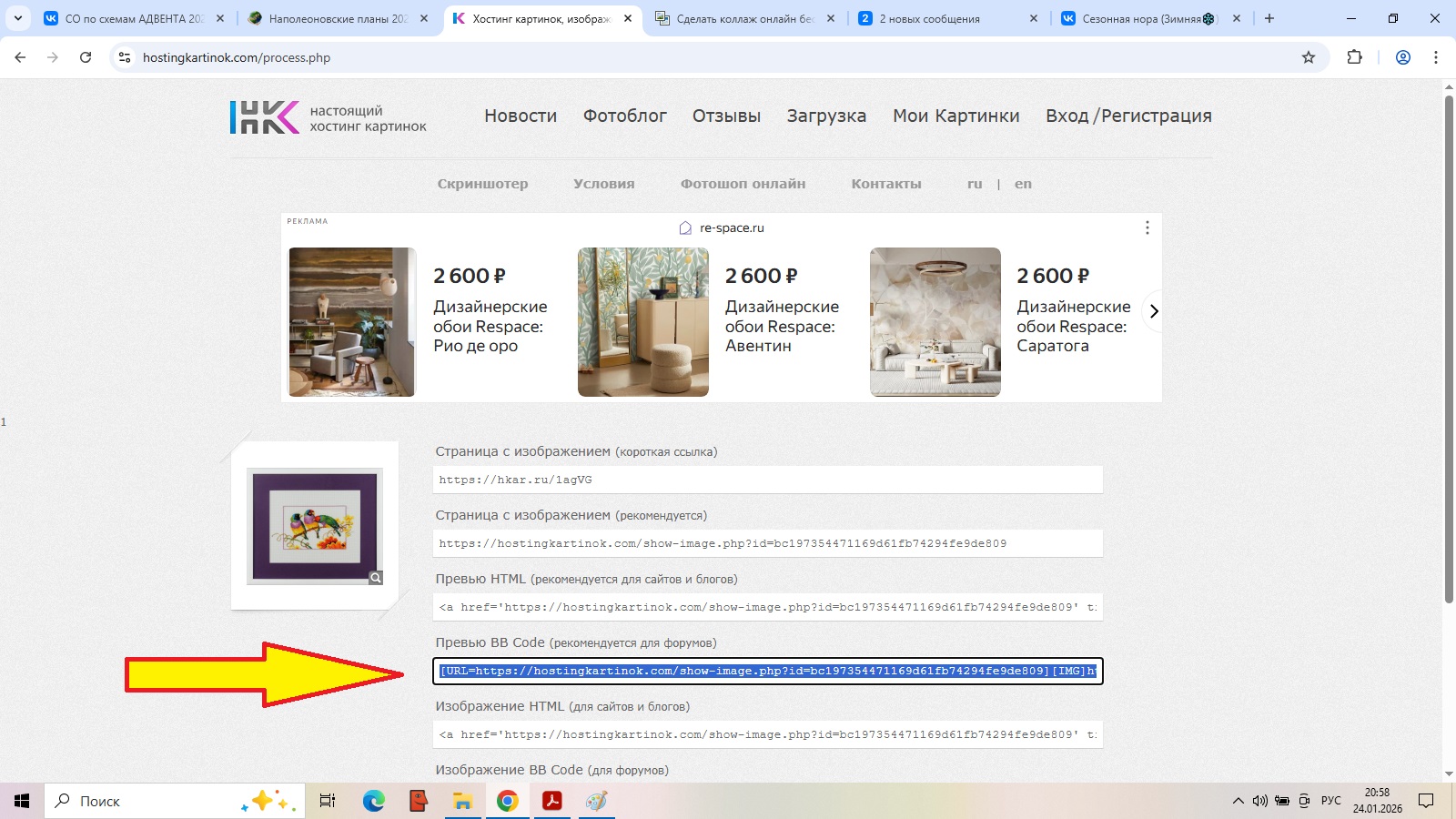Image resolution: width=1456 pixels, height=819 pixels.
Task: Open the notifications center icon
Action: click(x=1426, y=801)
